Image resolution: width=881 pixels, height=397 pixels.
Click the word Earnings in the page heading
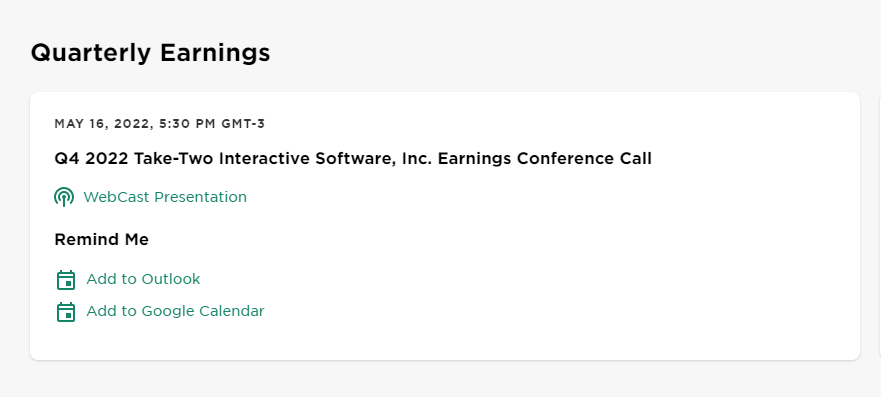click(215, 53)
